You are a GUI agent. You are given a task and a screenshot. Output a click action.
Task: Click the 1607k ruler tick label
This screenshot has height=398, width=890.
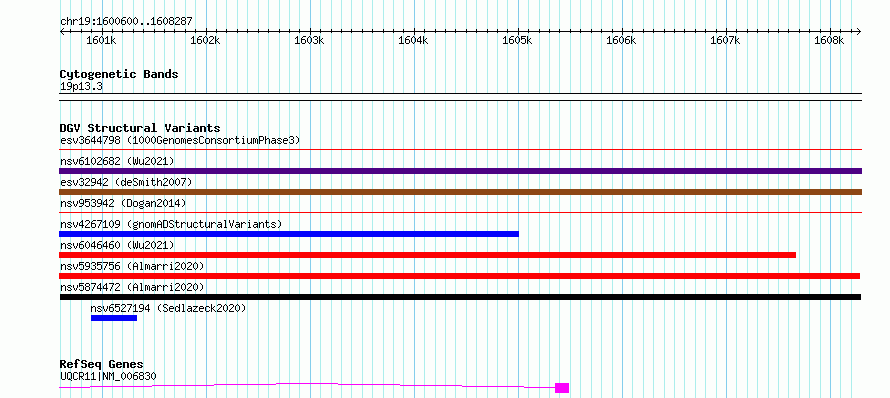coord(725,41)
